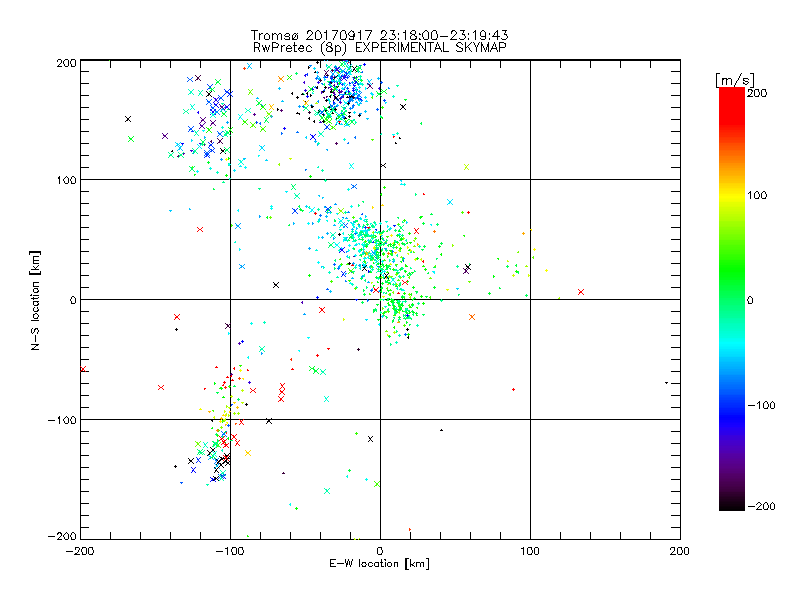This screenshot has width=800, height=600.
Task: Click the x-axis tick label '100'
Action: click(530, 551)
